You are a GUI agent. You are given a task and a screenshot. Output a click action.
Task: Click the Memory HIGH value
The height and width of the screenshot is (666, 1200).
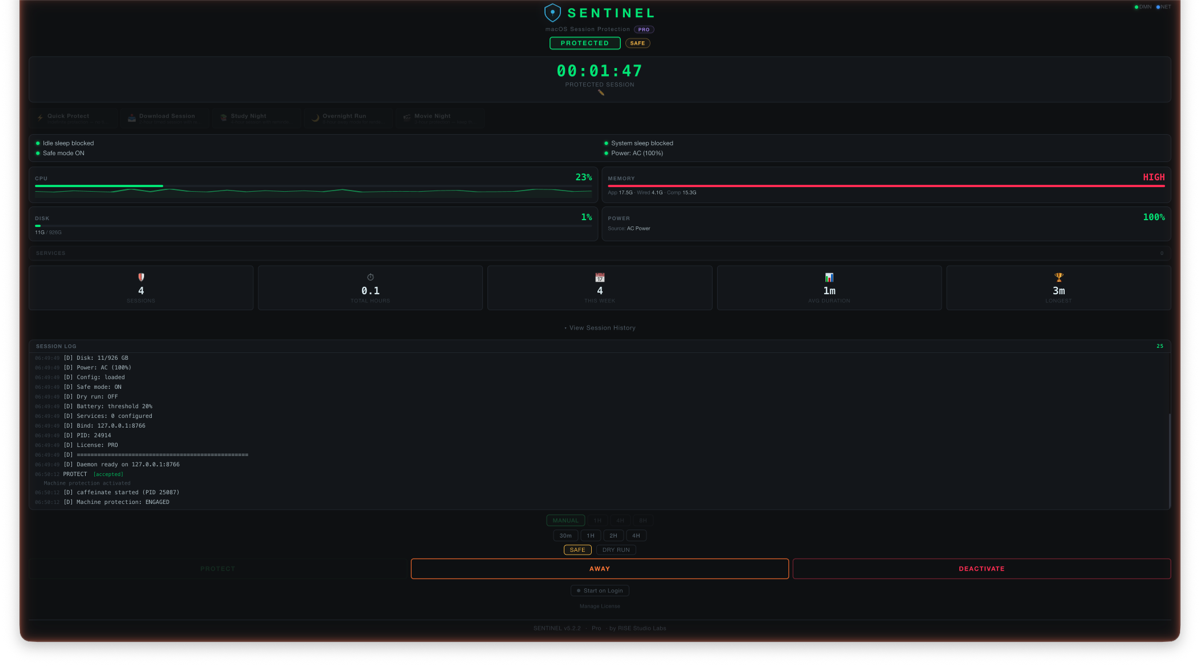[1154, 177]
